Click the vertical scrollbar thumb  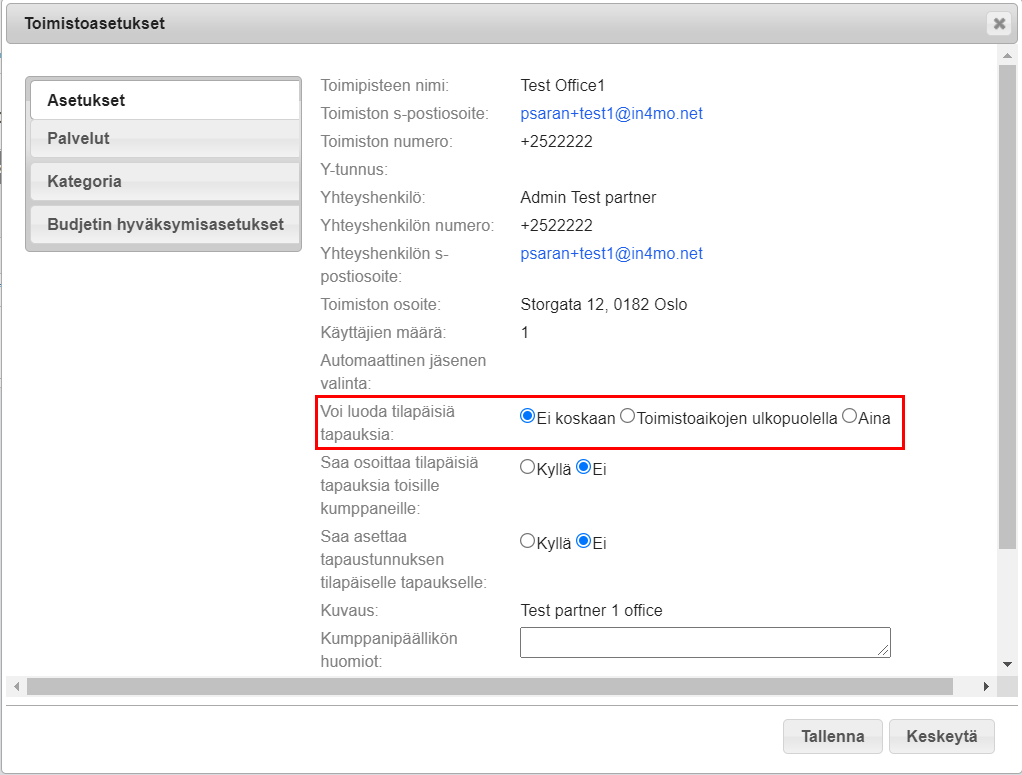pos(1006,300)
